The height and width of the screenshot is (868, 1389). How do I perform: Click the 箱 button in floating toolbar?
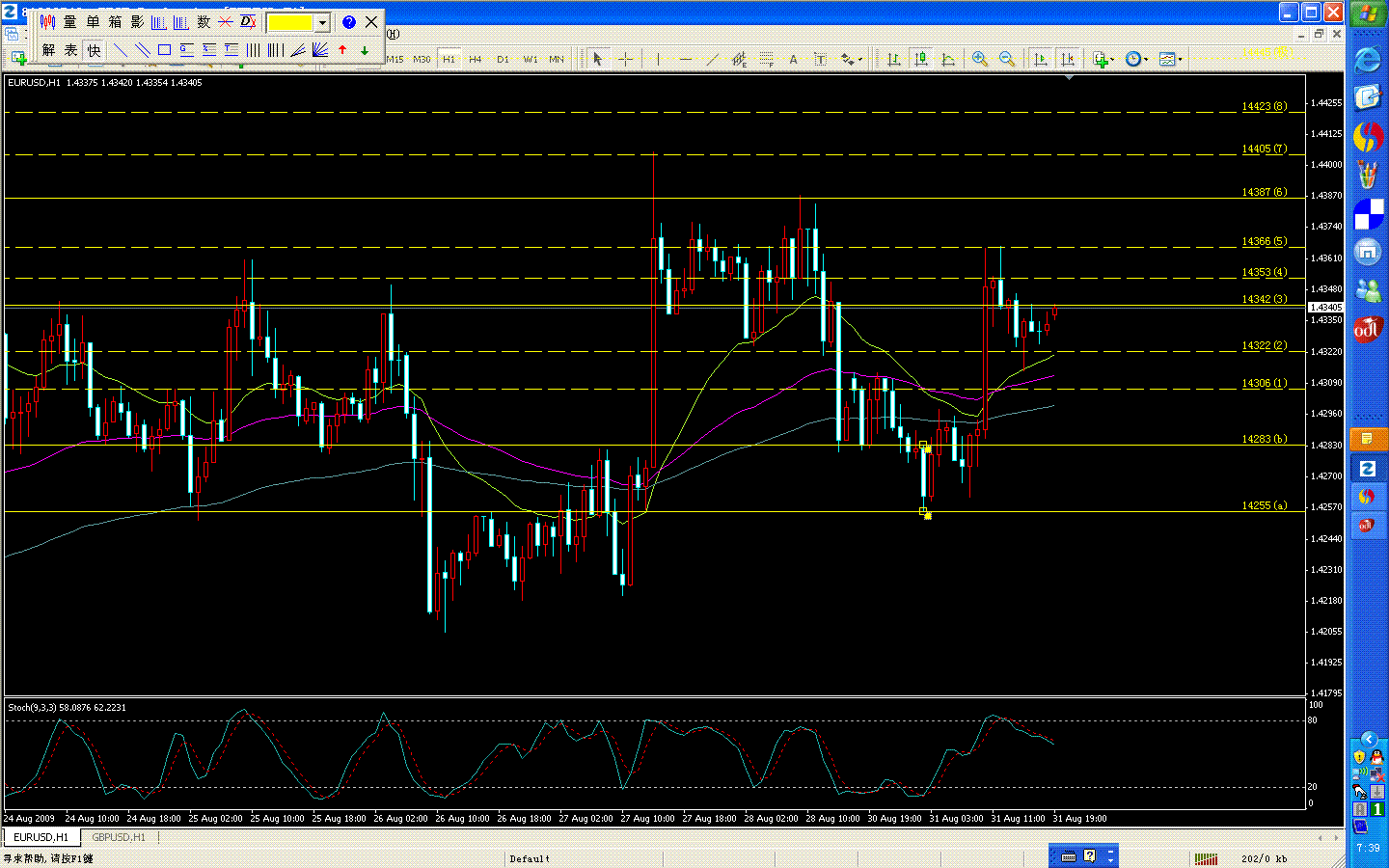click(115, 22)
